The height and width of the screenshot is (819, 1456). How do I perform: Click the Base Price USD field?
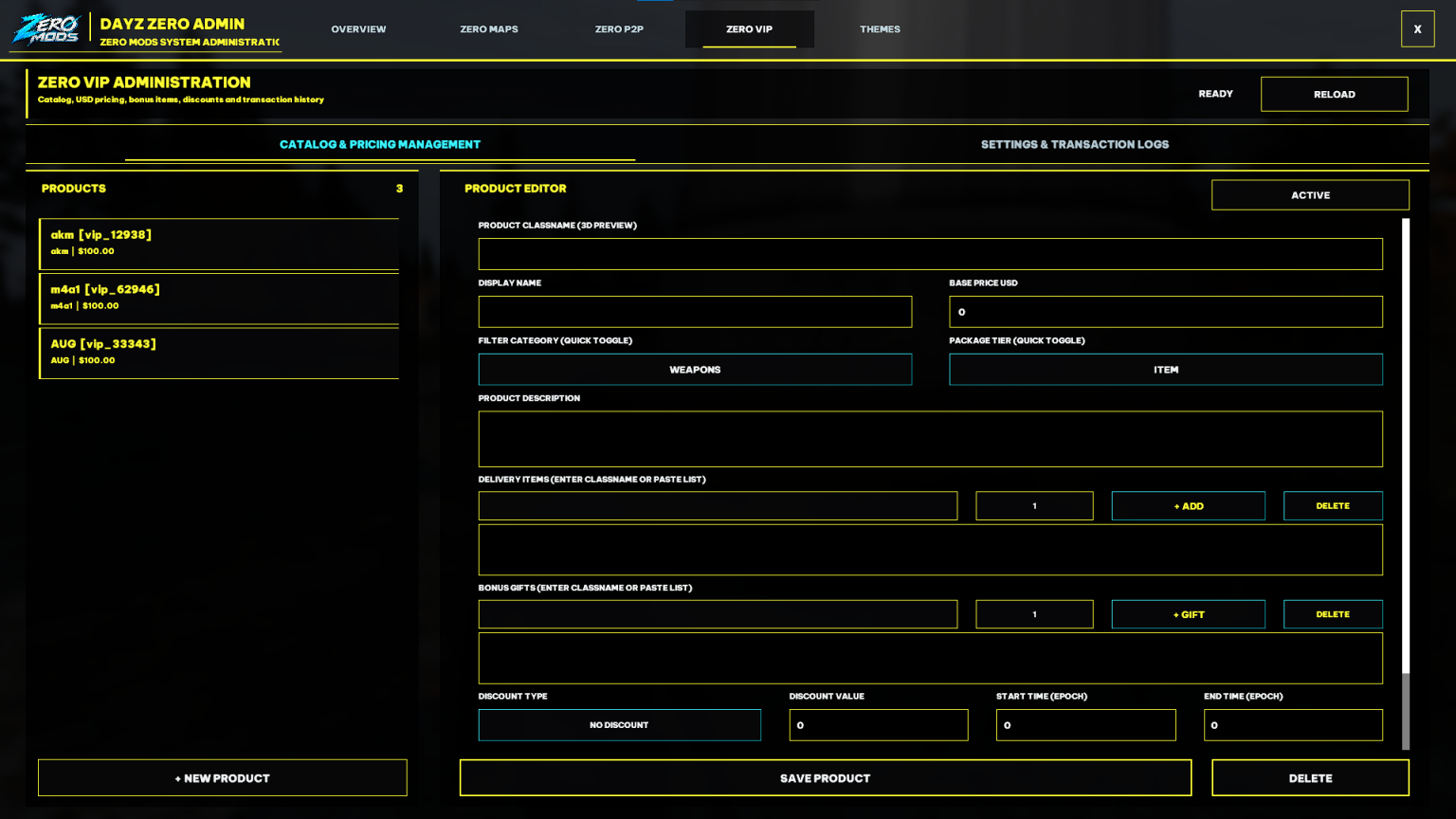(1166, 312)
